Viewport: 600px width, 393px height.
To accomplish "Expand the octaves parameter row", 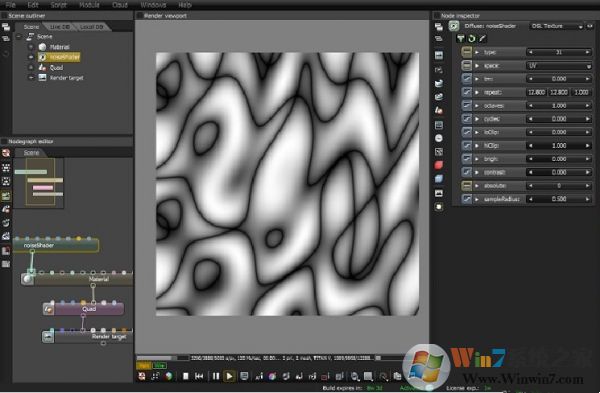I will (x=477, y=106).
